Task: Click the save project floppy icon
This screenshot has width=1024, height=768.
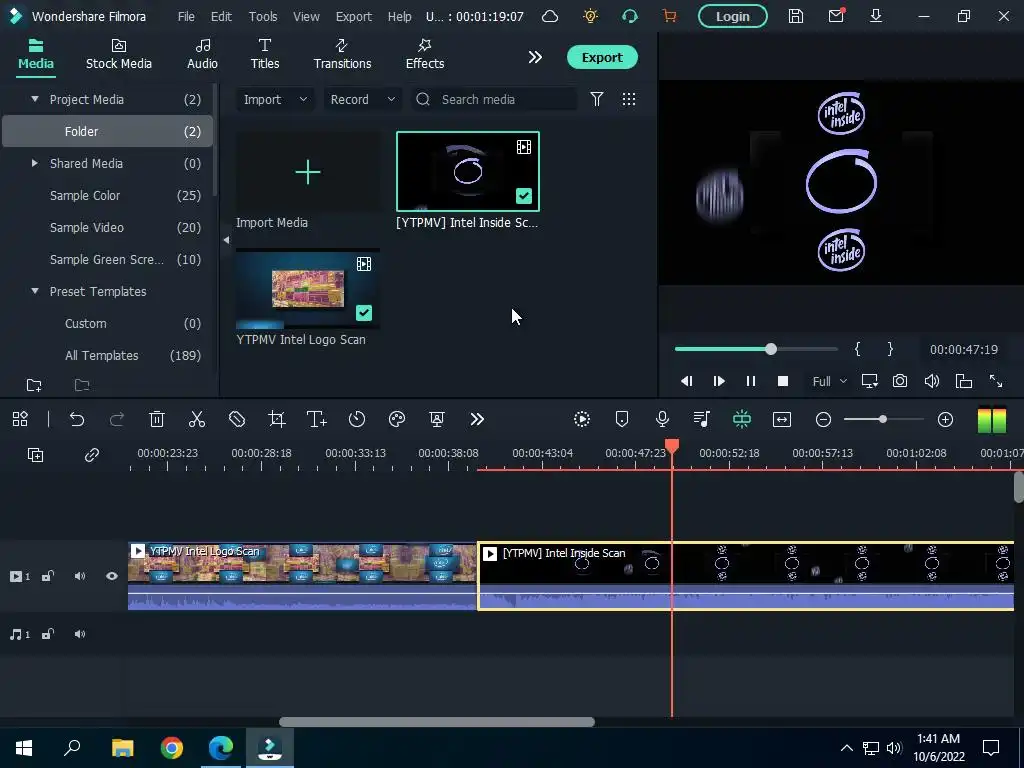Action: coord(795,16)
